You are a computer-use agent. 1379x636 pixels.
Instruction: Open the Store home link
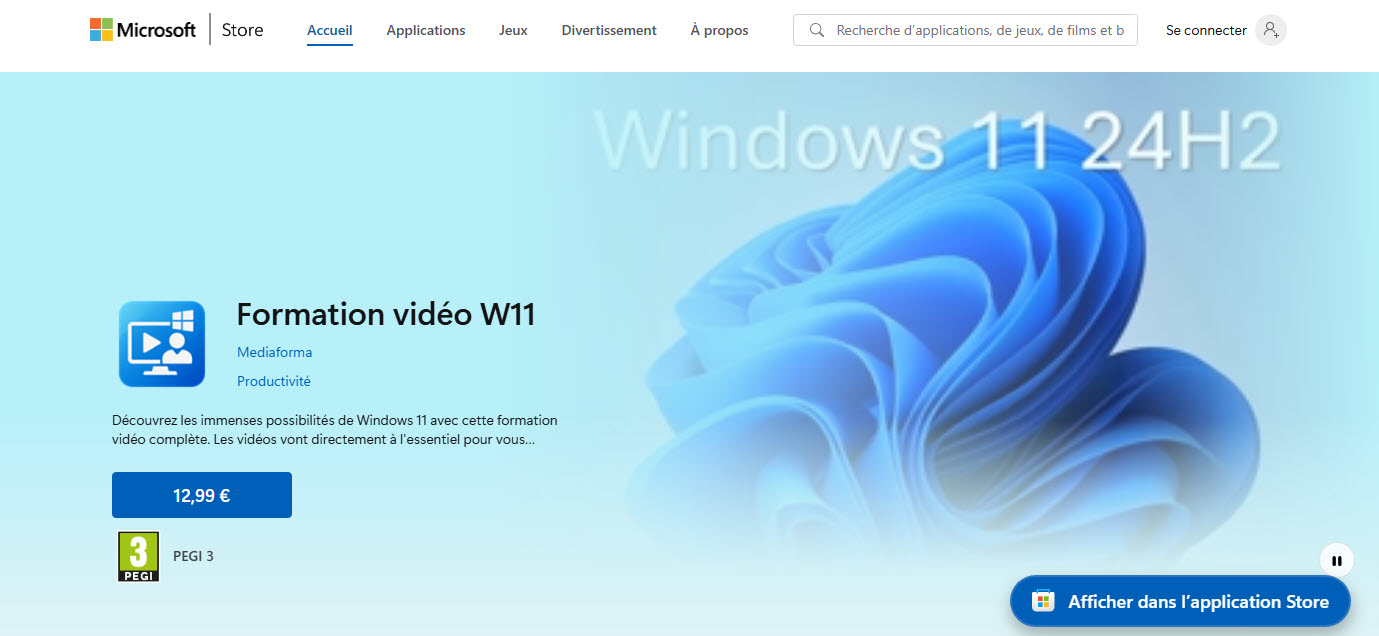pyautogui.click(x=242, y=30)
